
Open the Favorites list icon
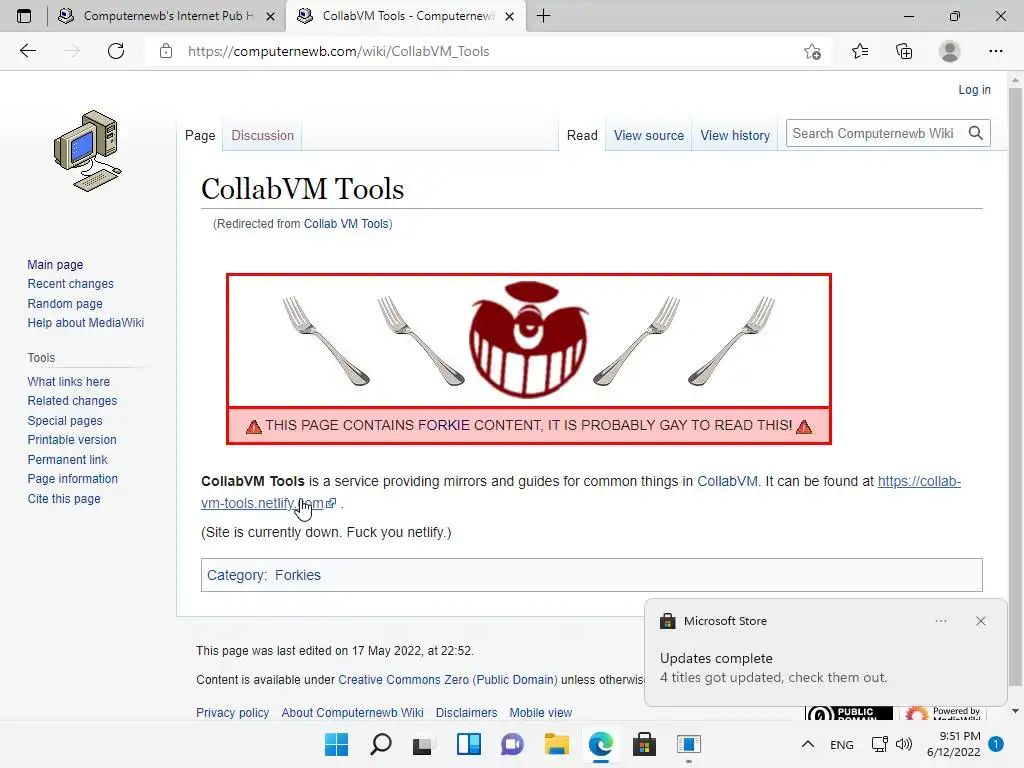click(859, 51)
